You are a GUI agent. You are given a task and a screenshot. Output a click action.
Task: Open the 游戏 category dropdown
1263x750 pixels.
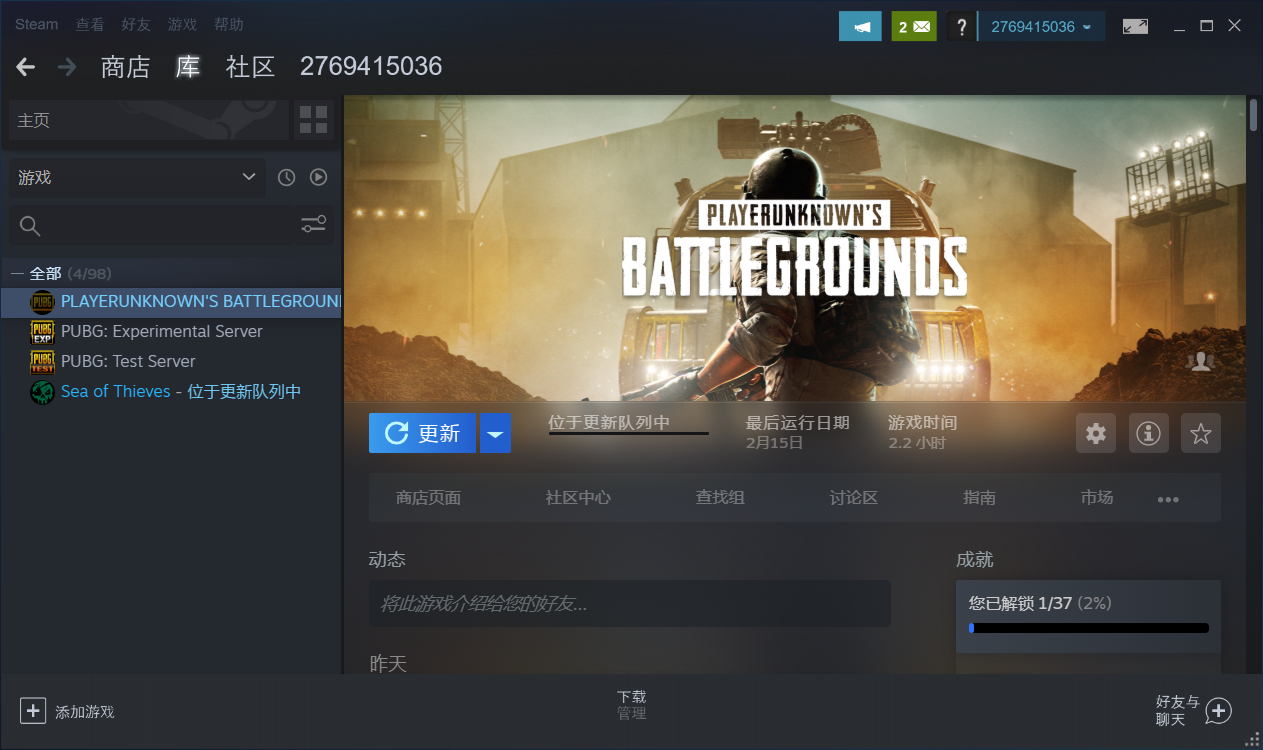coord(137,177)
